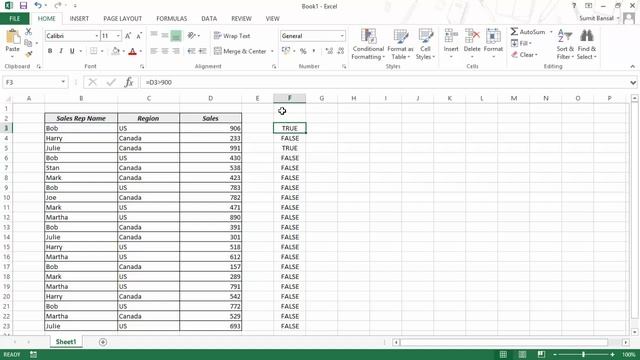Click the increase decimal icon

coord(329,51)
